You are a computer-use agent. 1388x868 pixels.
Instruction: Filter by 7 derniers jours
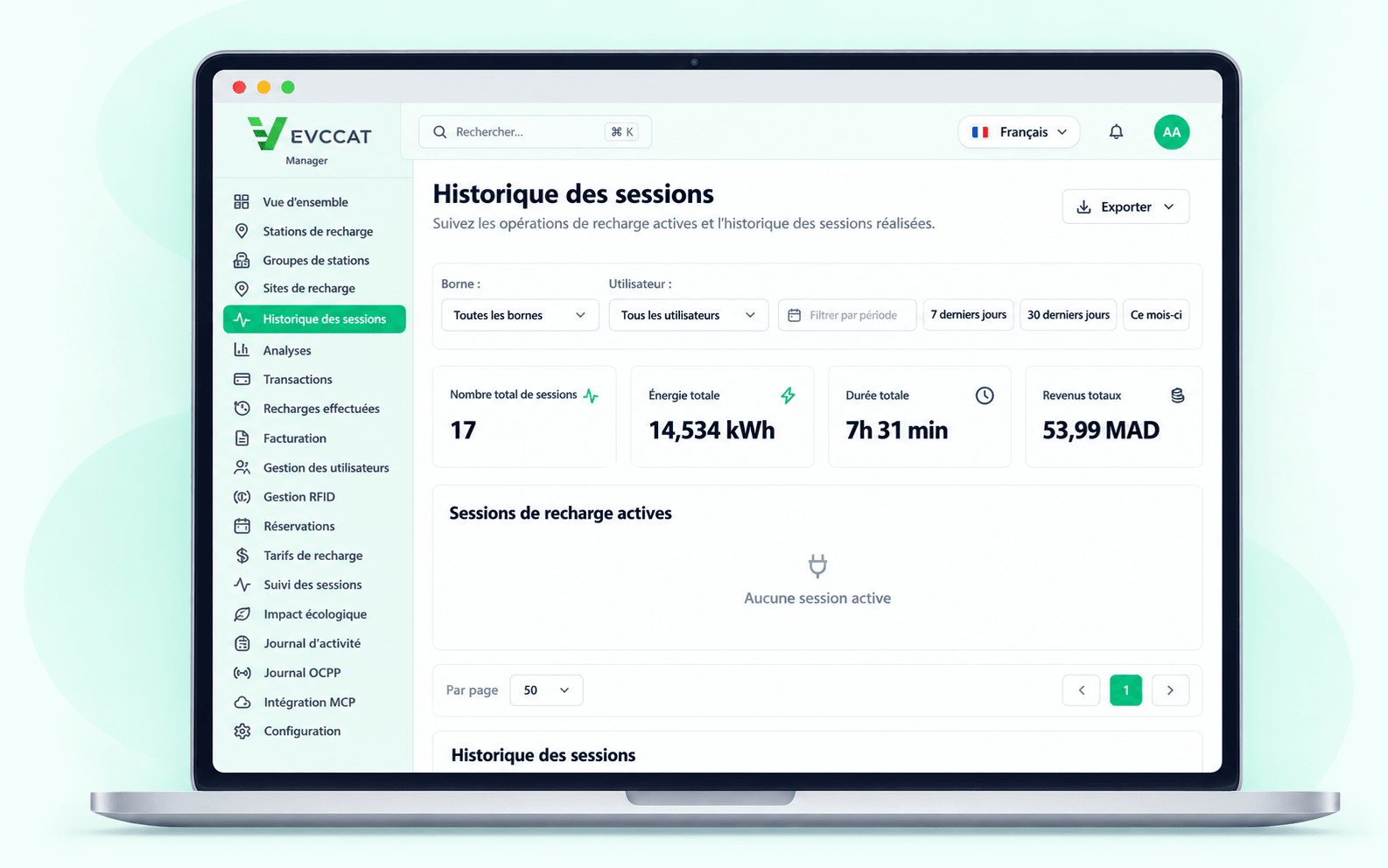click(968, 315)
